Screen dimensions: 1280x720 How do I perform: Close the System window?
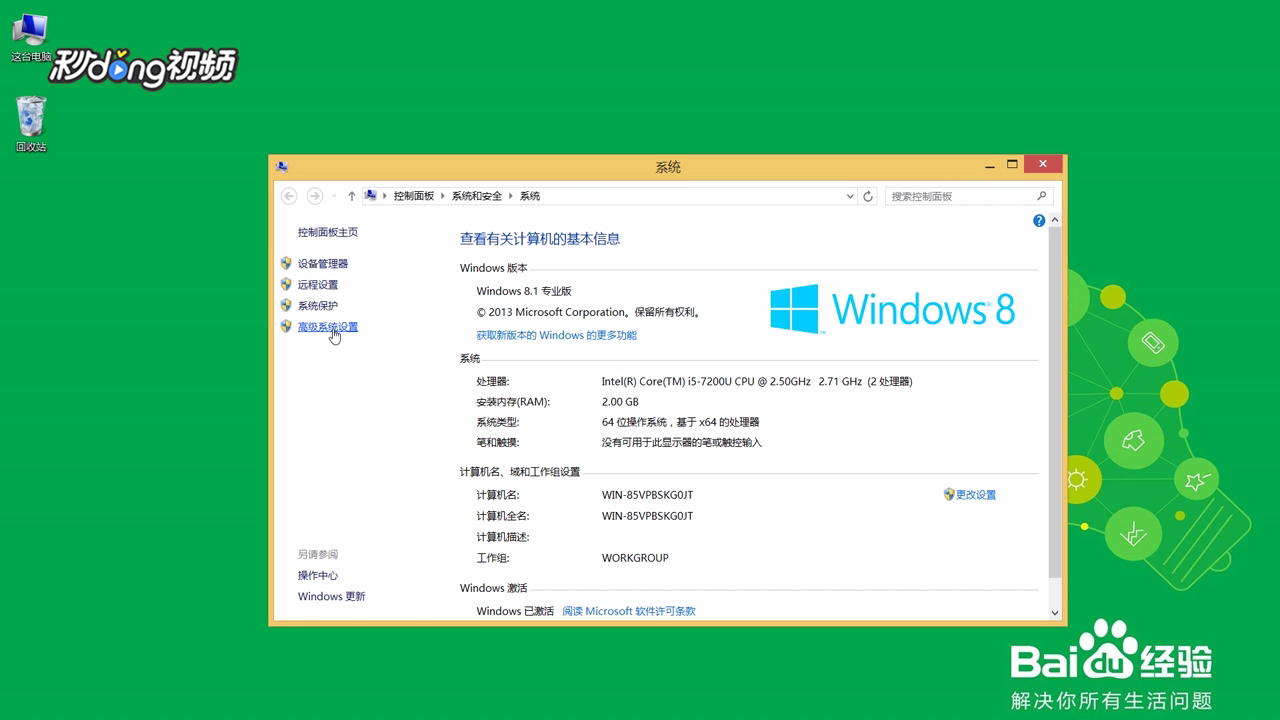(x=1043, y=165)
